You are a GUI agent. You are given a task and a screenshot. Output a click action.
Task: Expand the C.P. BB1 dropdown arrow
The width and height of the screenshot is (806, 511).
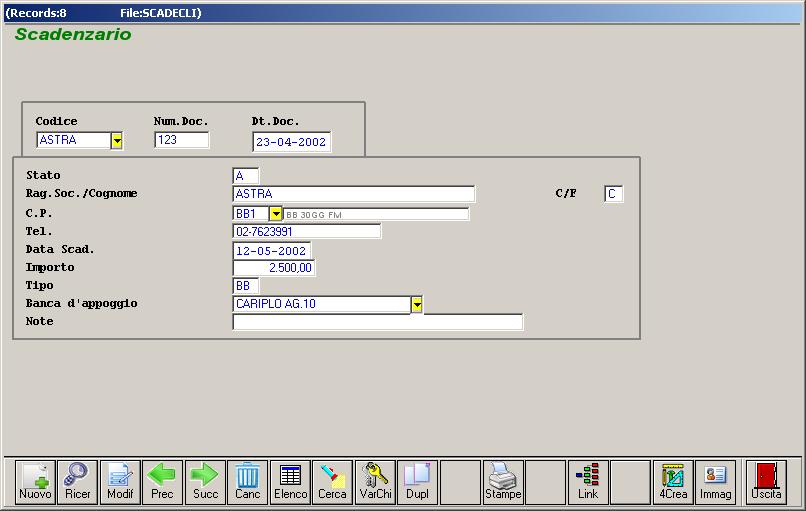pos(276,213)
